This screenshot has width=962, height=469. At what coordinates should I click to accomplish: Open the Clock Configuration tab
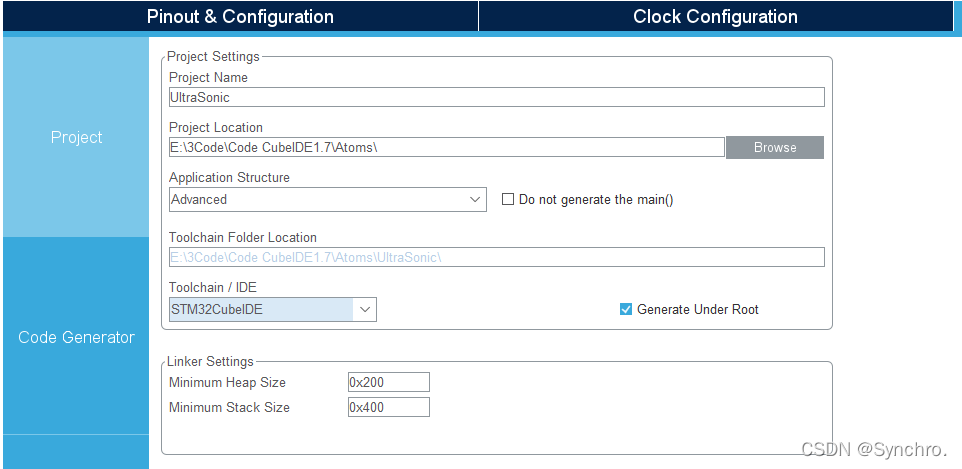click(715, 16)
